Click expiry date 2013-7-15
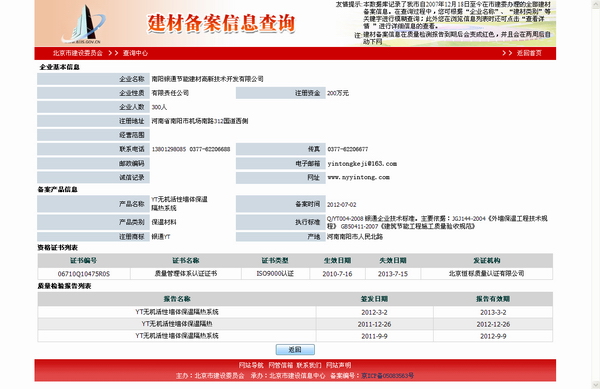 click(x=393, y=274)
